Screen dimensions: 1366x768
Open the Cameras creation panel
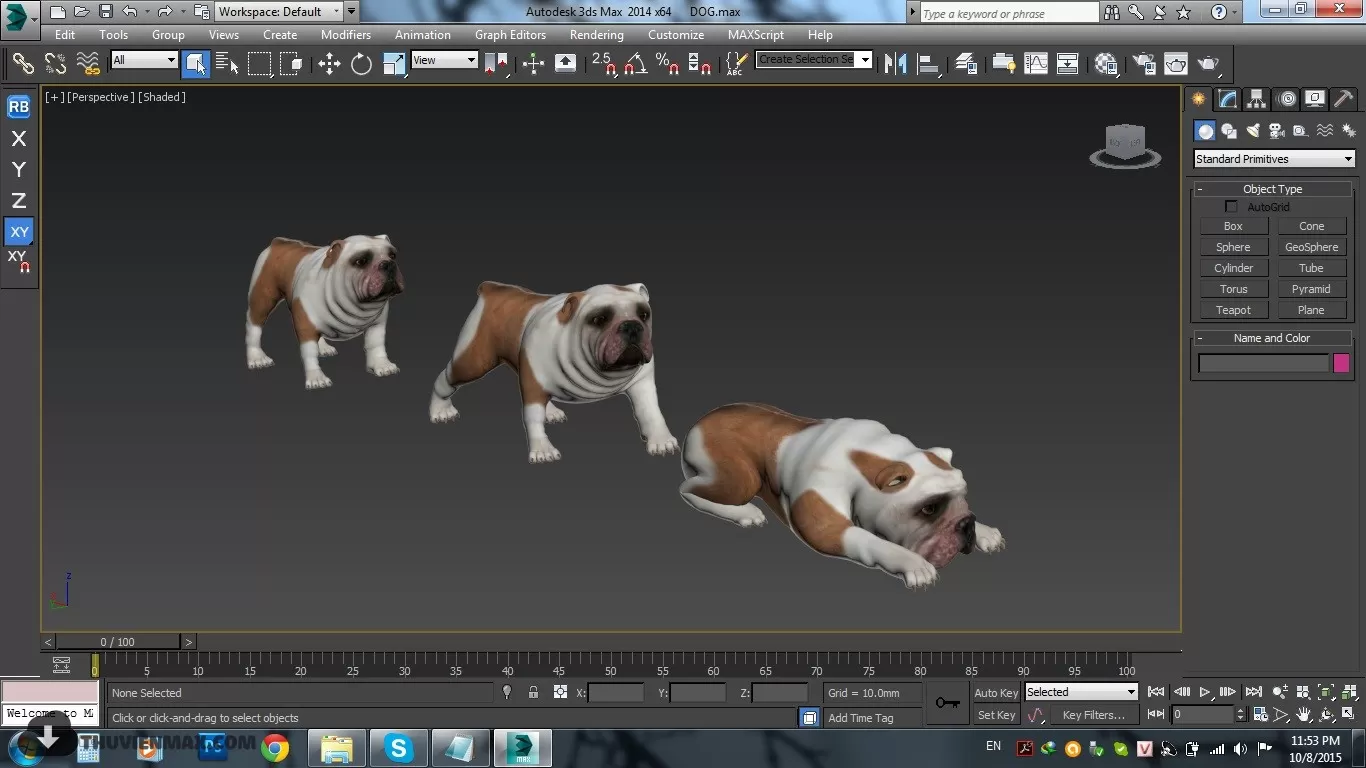1276,130
